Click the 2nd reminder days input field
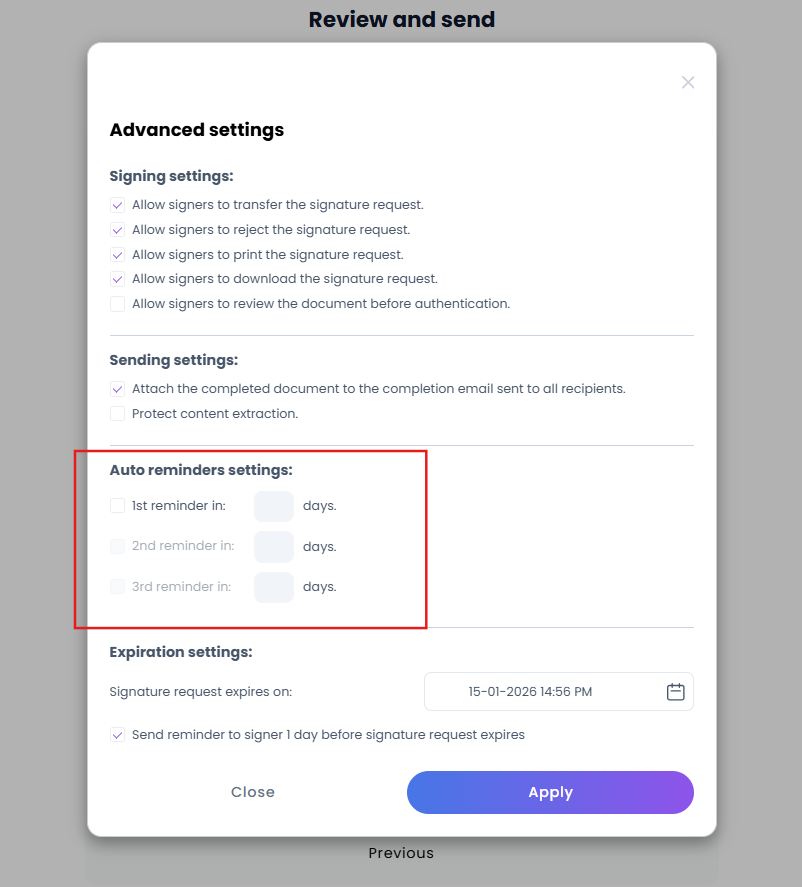Image resolution: width=802 pixels, height=887 pixels. click(x=274, y=546)
